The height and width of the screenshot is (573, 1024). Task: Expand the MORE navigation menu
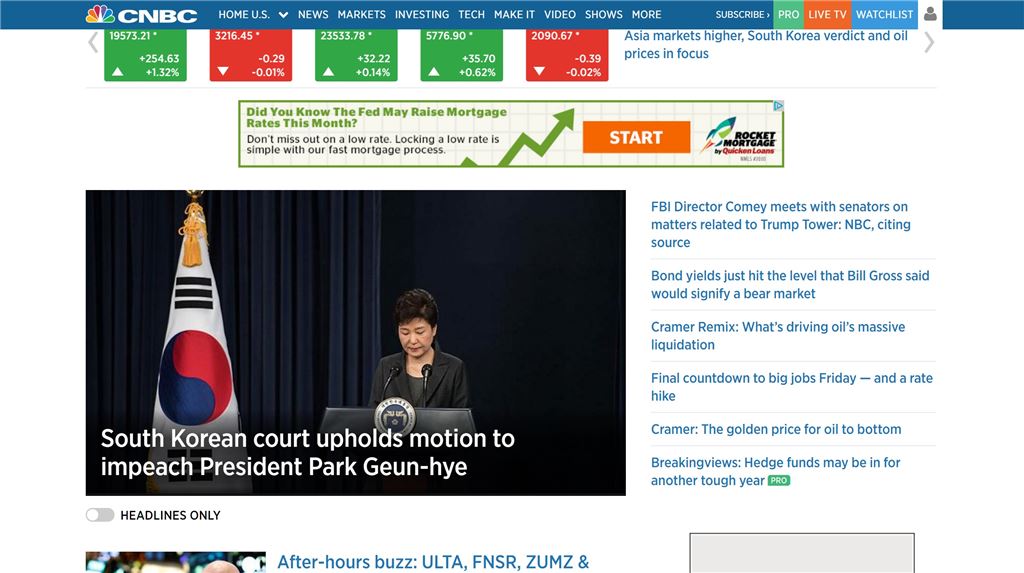646,15
